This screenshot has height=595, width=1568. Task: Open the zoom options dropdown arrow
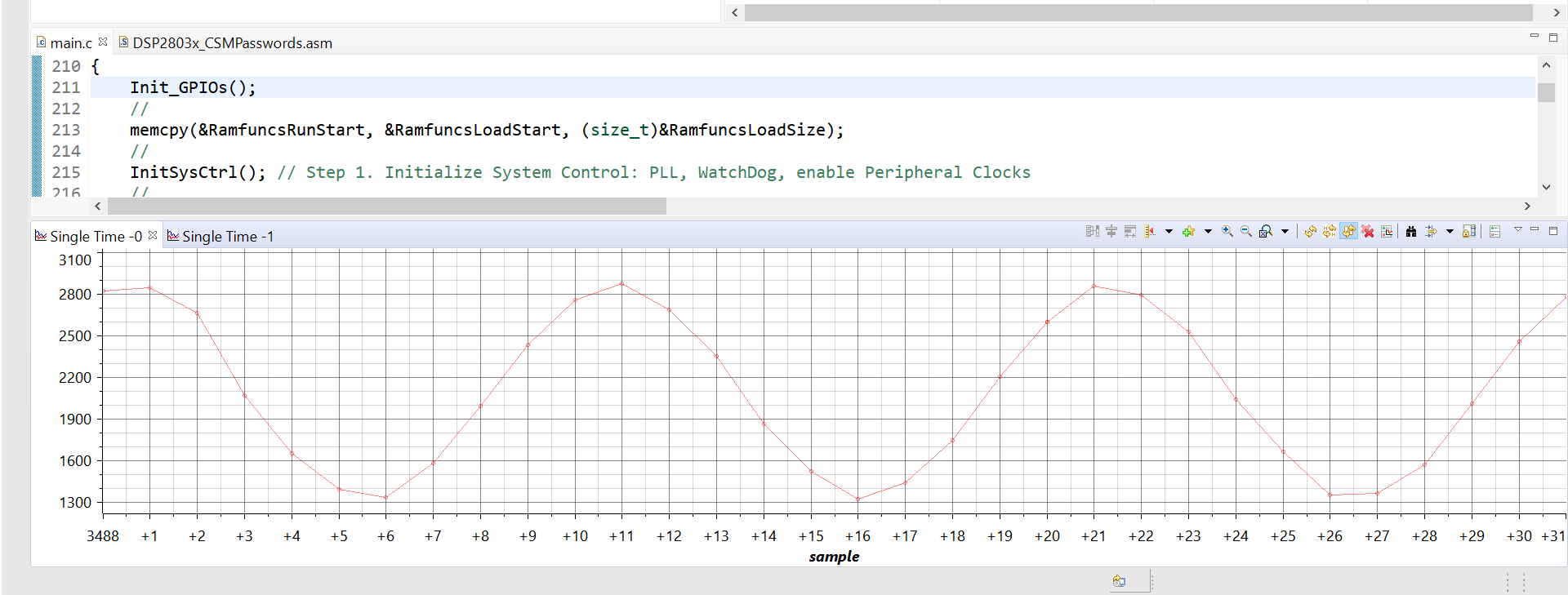[x=1285, y=232]
